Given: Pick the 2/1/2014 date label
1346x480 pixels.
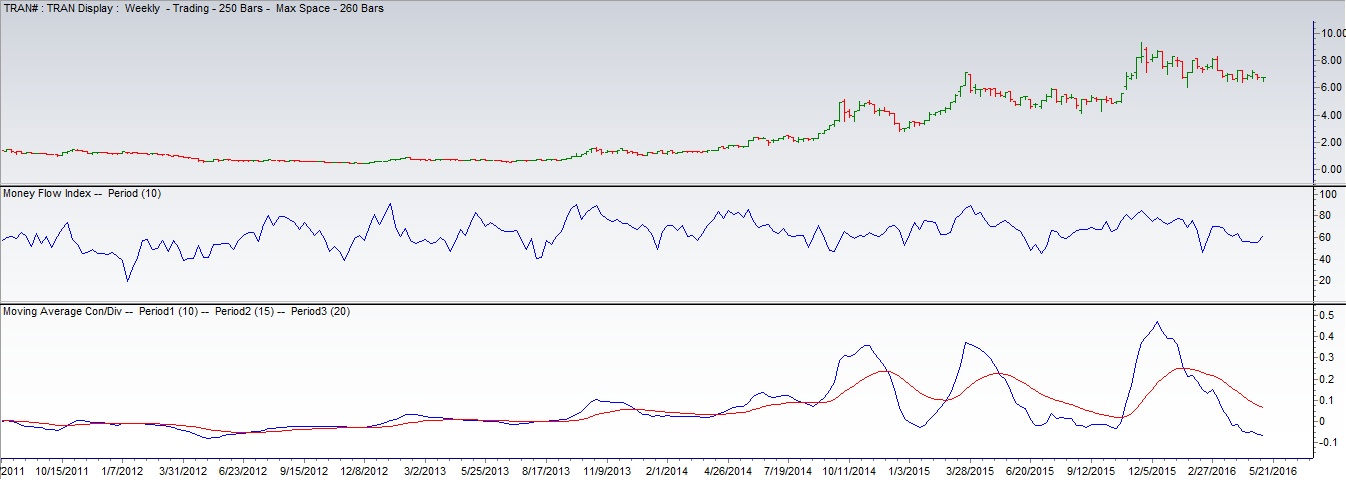Looking at the screenshot, I should (x=667, y=469).
